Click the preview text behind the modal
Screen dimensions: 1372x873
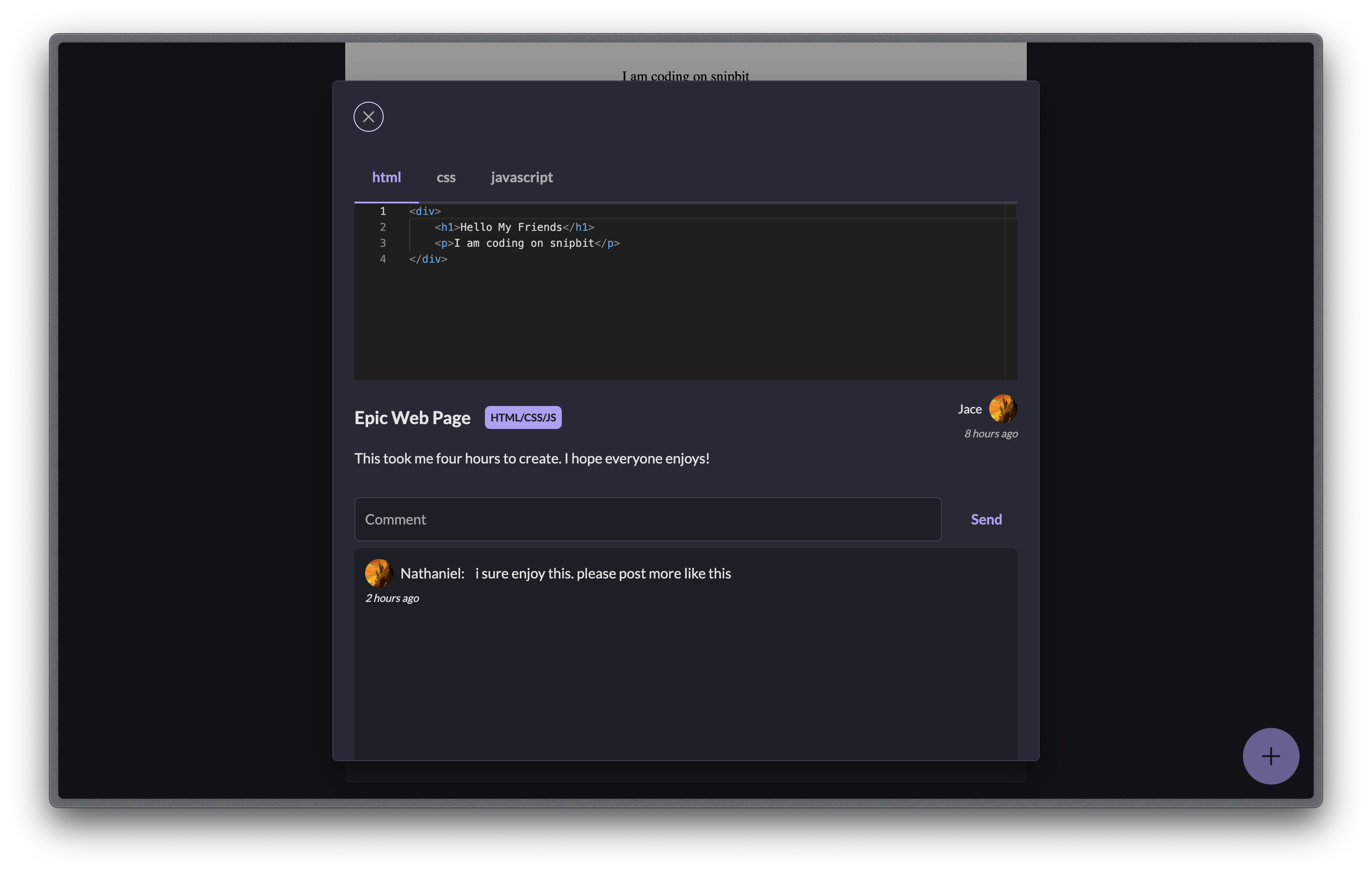tap(685, 75)
